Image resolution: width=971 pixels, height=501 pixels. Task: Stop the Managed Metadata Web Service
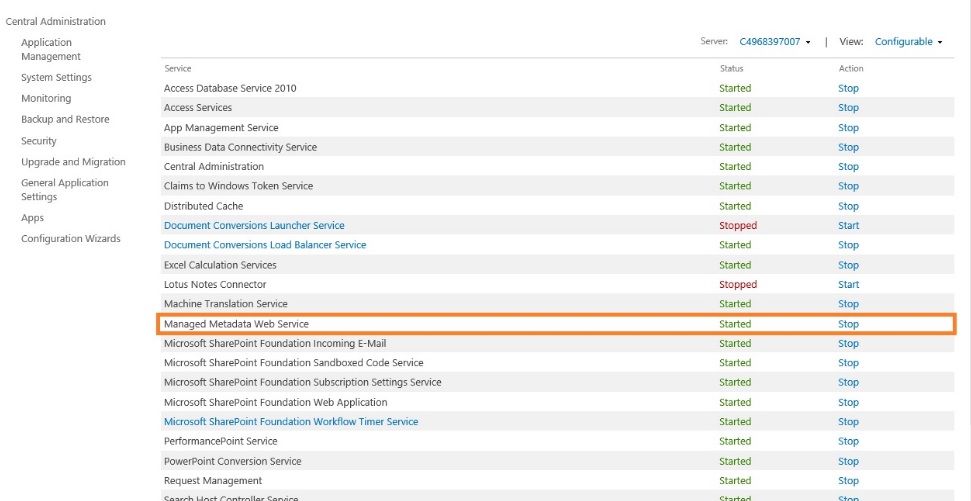(x=848, y=324)
